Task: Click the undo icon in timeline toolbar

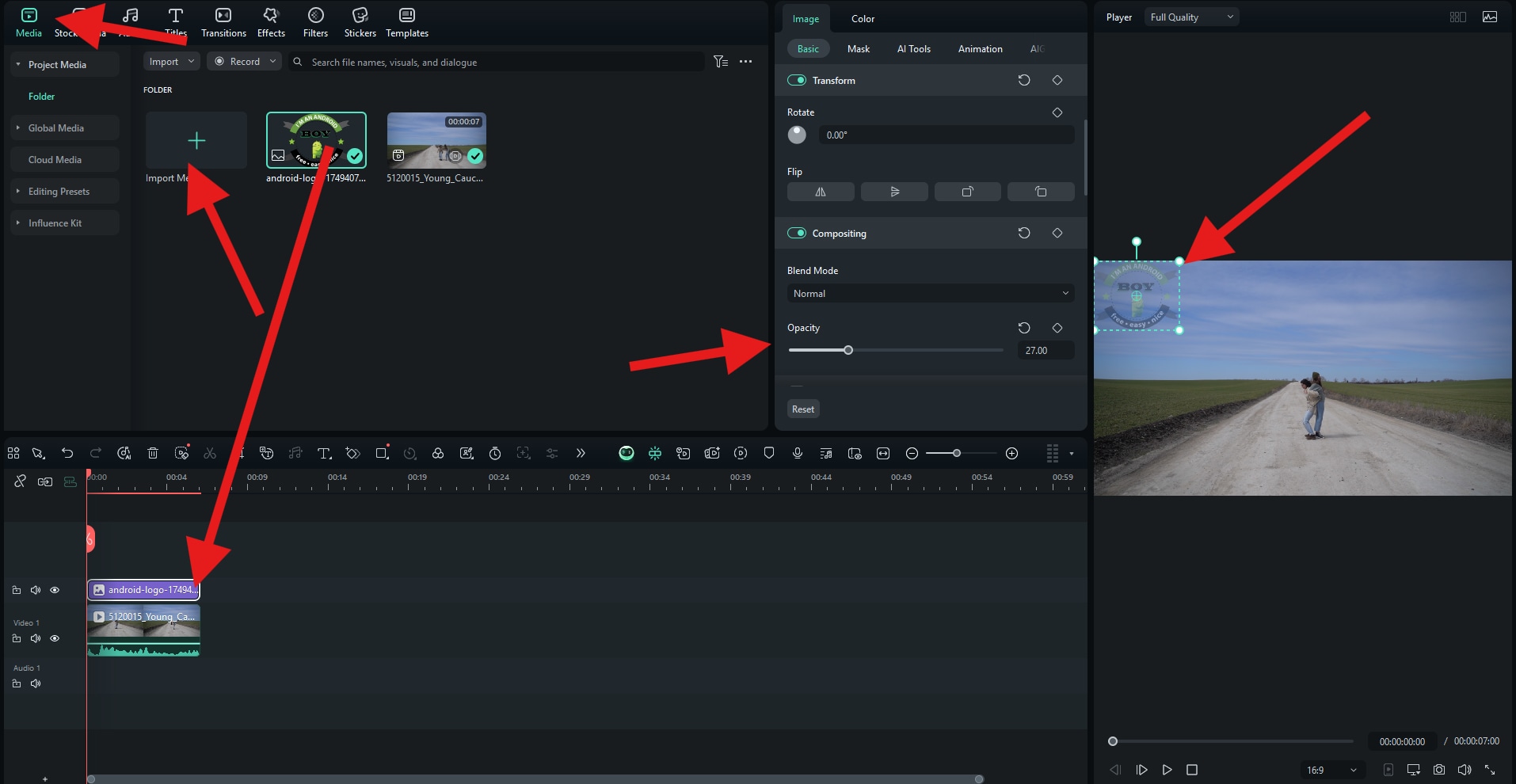Action: click(x=67, y=453)
